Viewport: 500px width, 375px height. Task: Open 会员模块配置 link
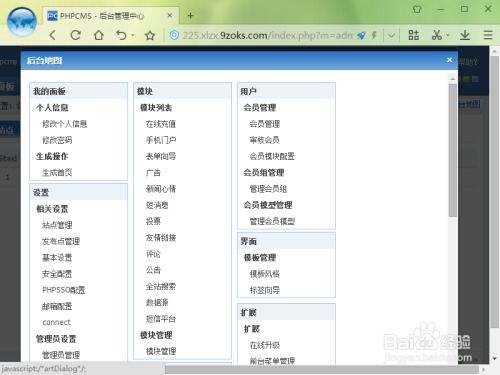(x=272, y=156)
